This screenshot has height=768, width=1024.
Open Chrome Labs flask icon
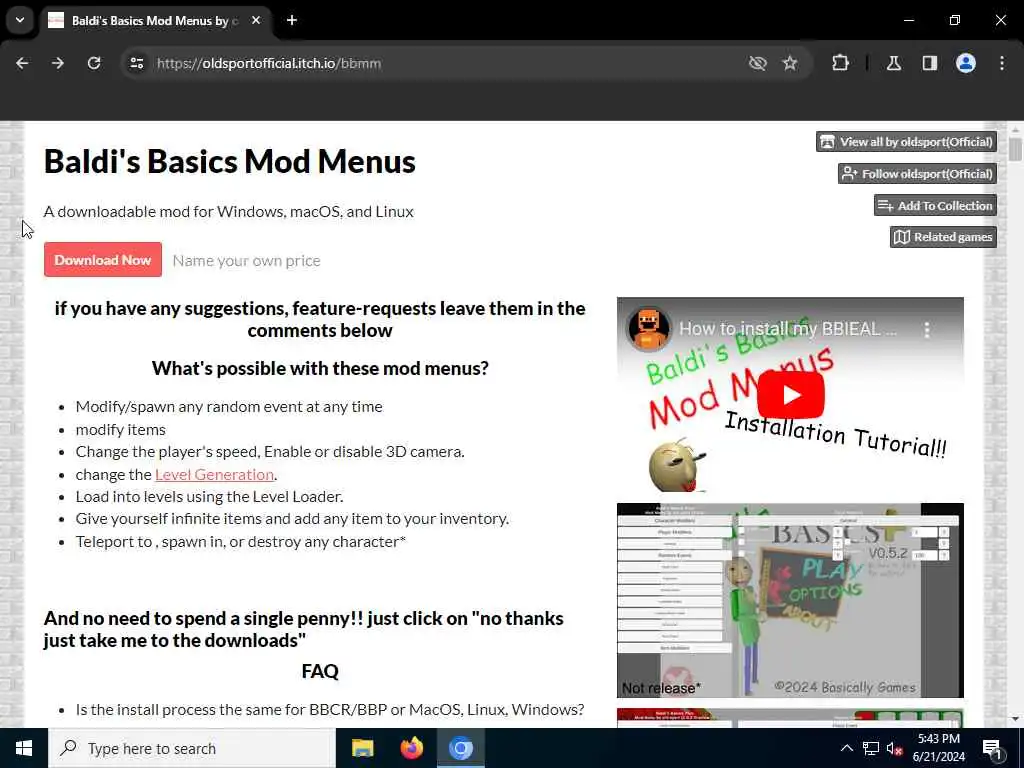tap(894, 63)
